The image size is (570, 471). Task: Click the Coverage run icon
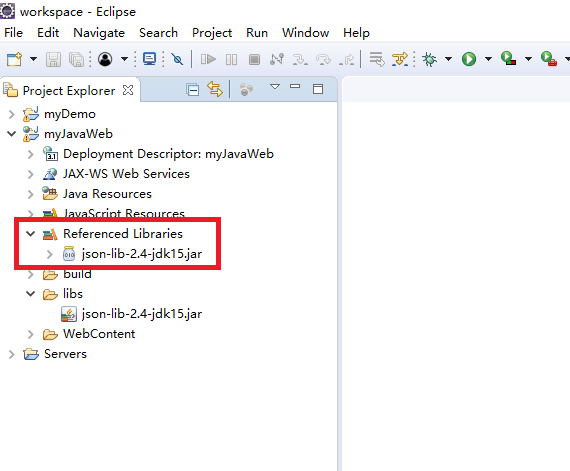click(509, 59)
